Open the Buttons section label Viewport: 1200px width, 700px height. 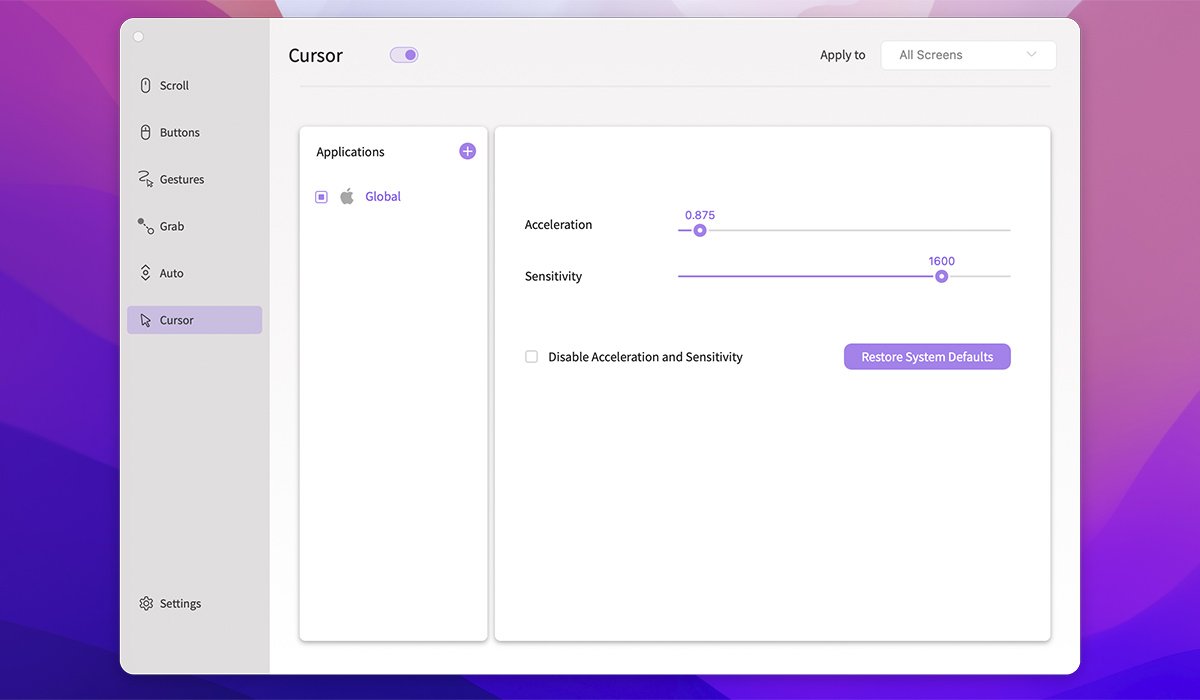(180, 133)
